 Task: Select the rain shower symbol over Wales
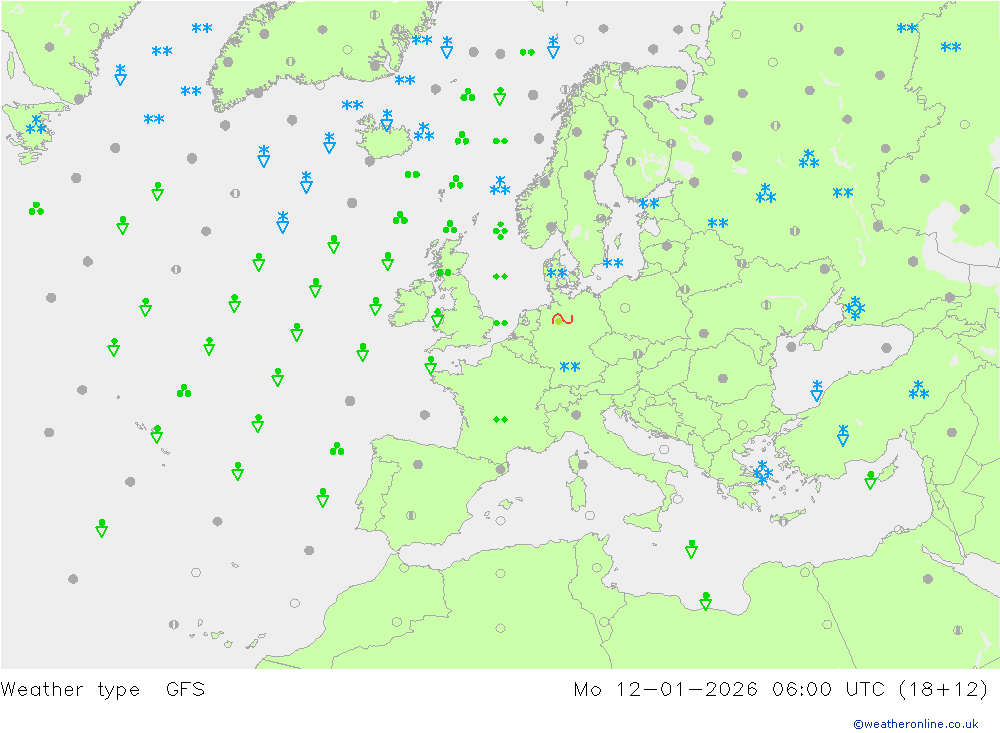click(x=438, y=317)
